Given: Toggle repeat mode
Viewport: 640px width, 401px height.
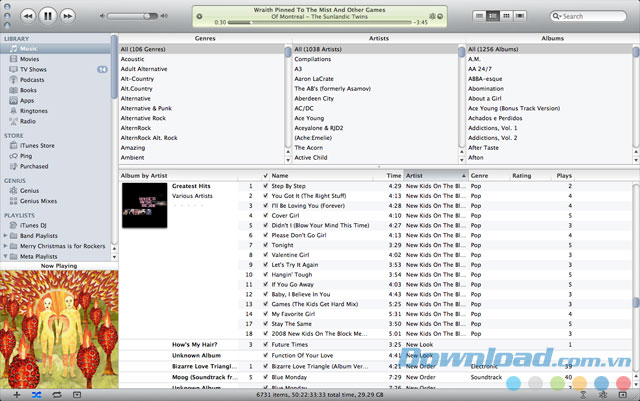Looking at the screenshot, I should pos(57,395).
